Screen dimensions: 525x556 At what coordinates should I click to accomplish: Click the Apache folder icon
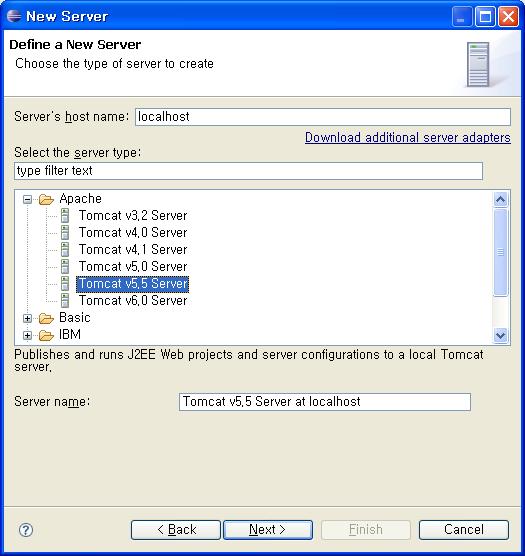(46, 199)
